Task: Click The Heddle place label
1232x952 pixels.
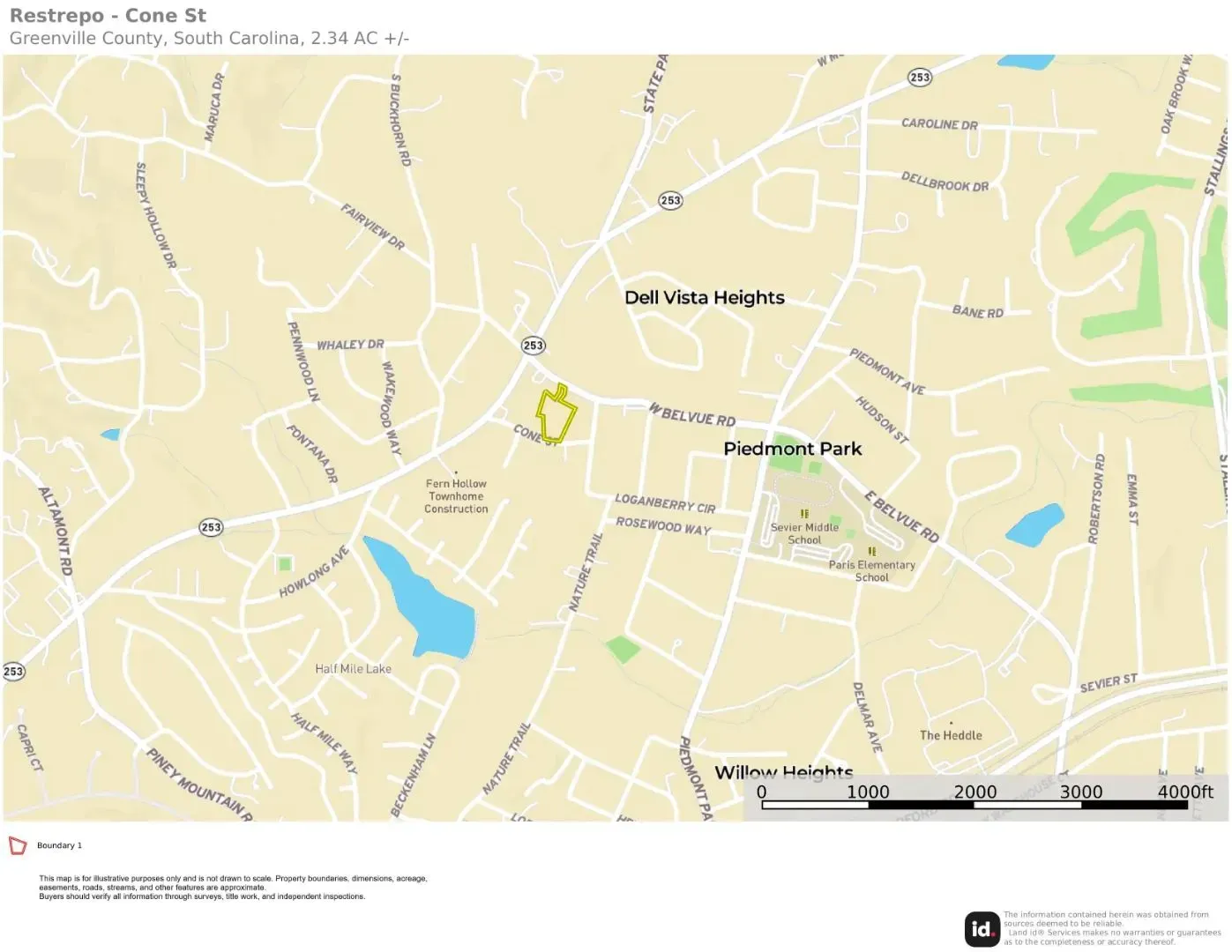Action: (951, 735)
